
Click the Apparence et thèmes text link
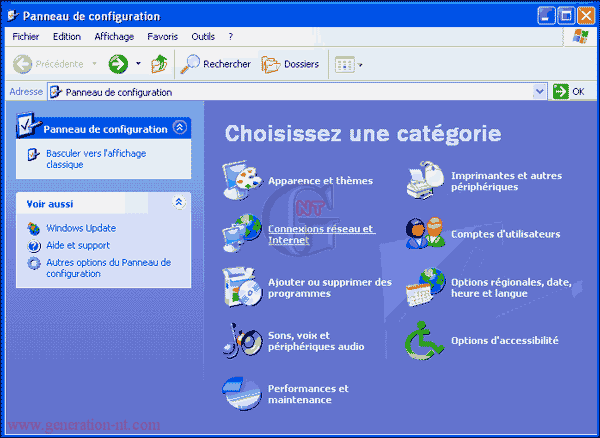point(320,181)
